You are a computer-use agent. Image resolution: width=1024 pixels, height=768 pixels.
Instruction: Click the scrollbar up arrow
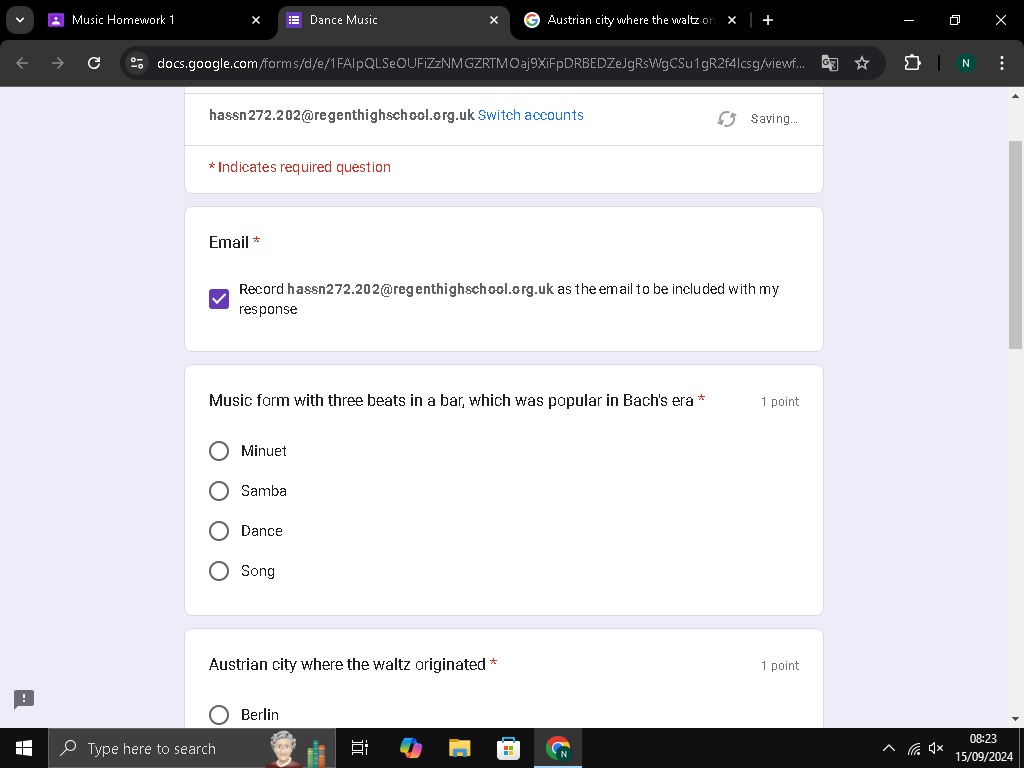click(1015, 96)
